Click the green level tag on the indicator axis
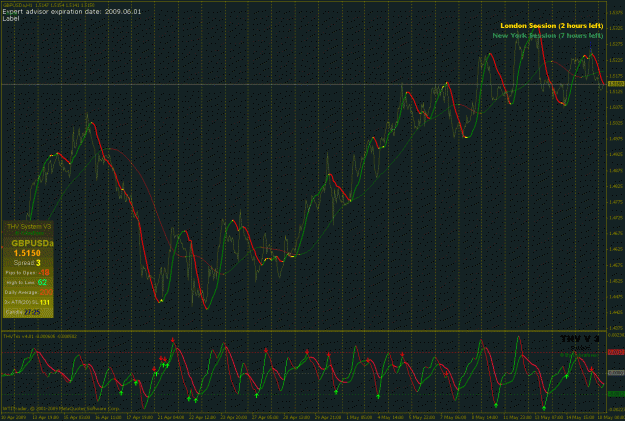This screenshot has height=421, width=625. pos(616,394)
